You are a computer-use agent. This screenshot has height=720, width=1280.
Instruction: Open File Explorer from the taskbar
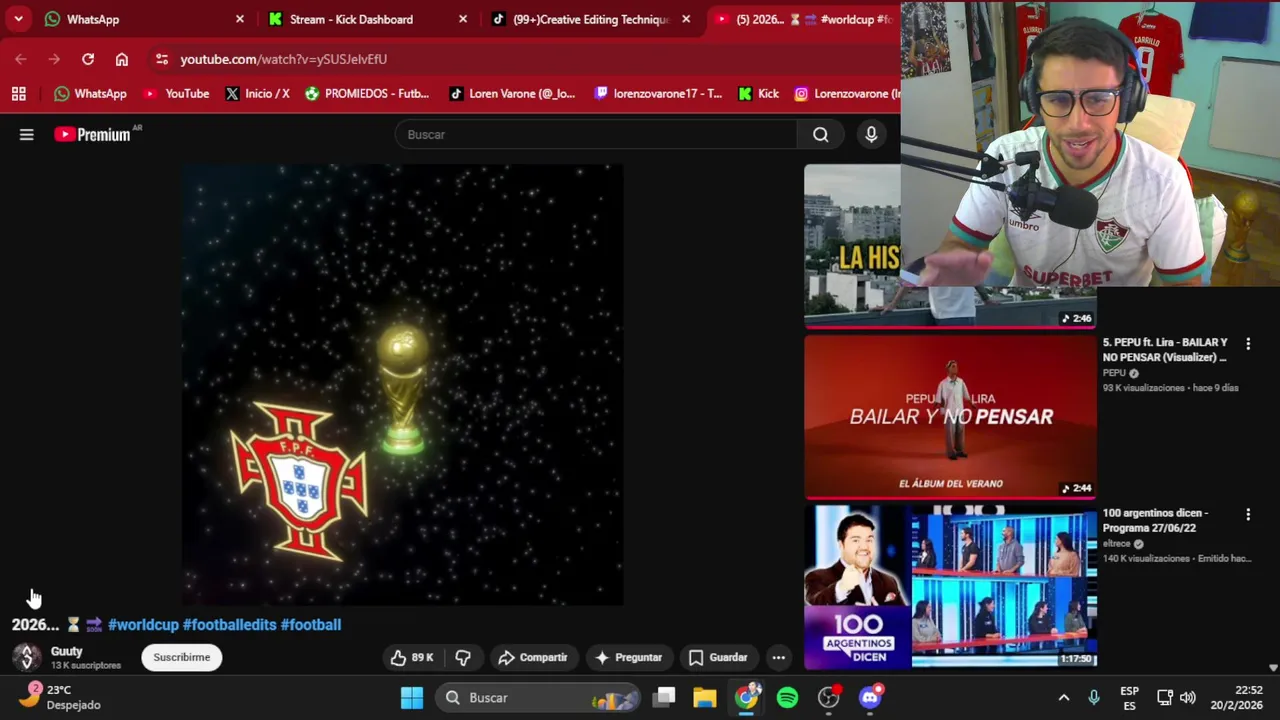(705, 698)
